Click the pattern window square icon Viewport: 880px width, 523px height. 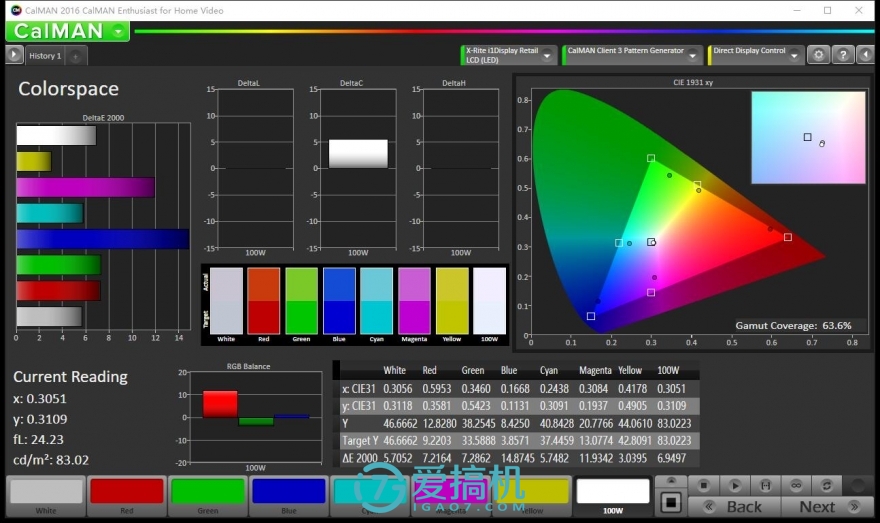pyautogui.click(x=671, y=502)
